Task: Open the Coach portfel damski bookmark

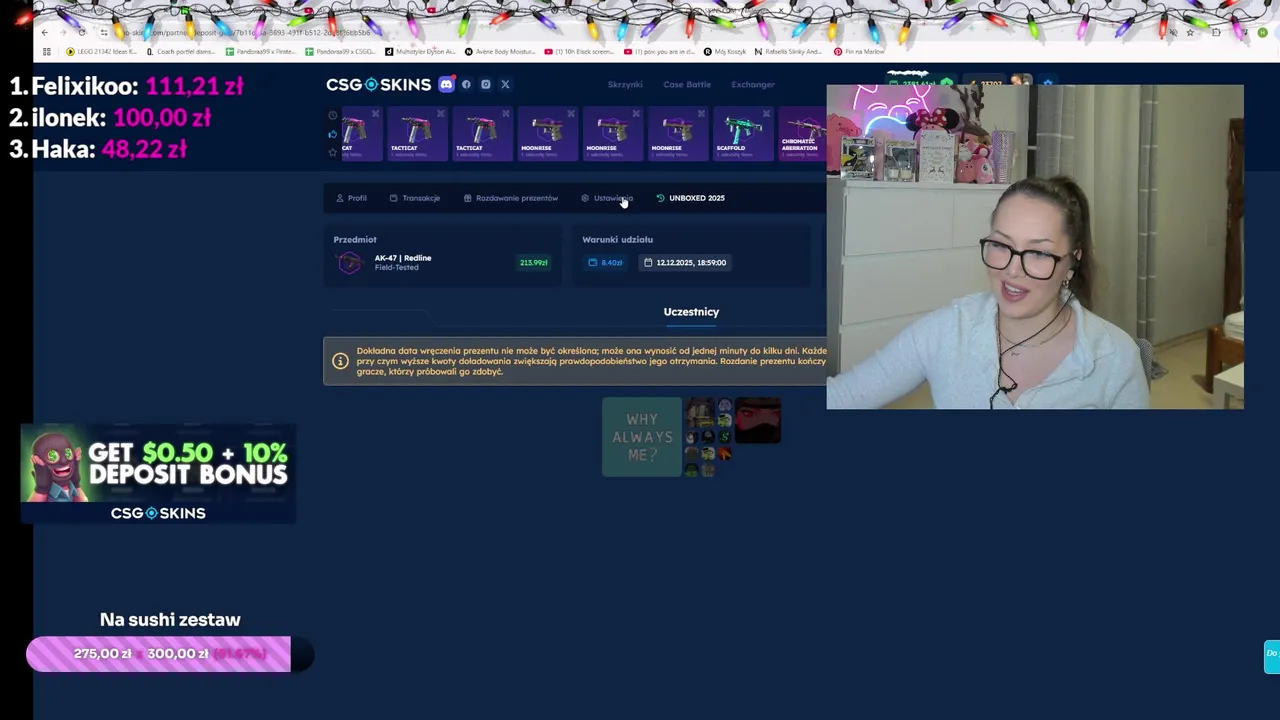Action: click(181, 51)
